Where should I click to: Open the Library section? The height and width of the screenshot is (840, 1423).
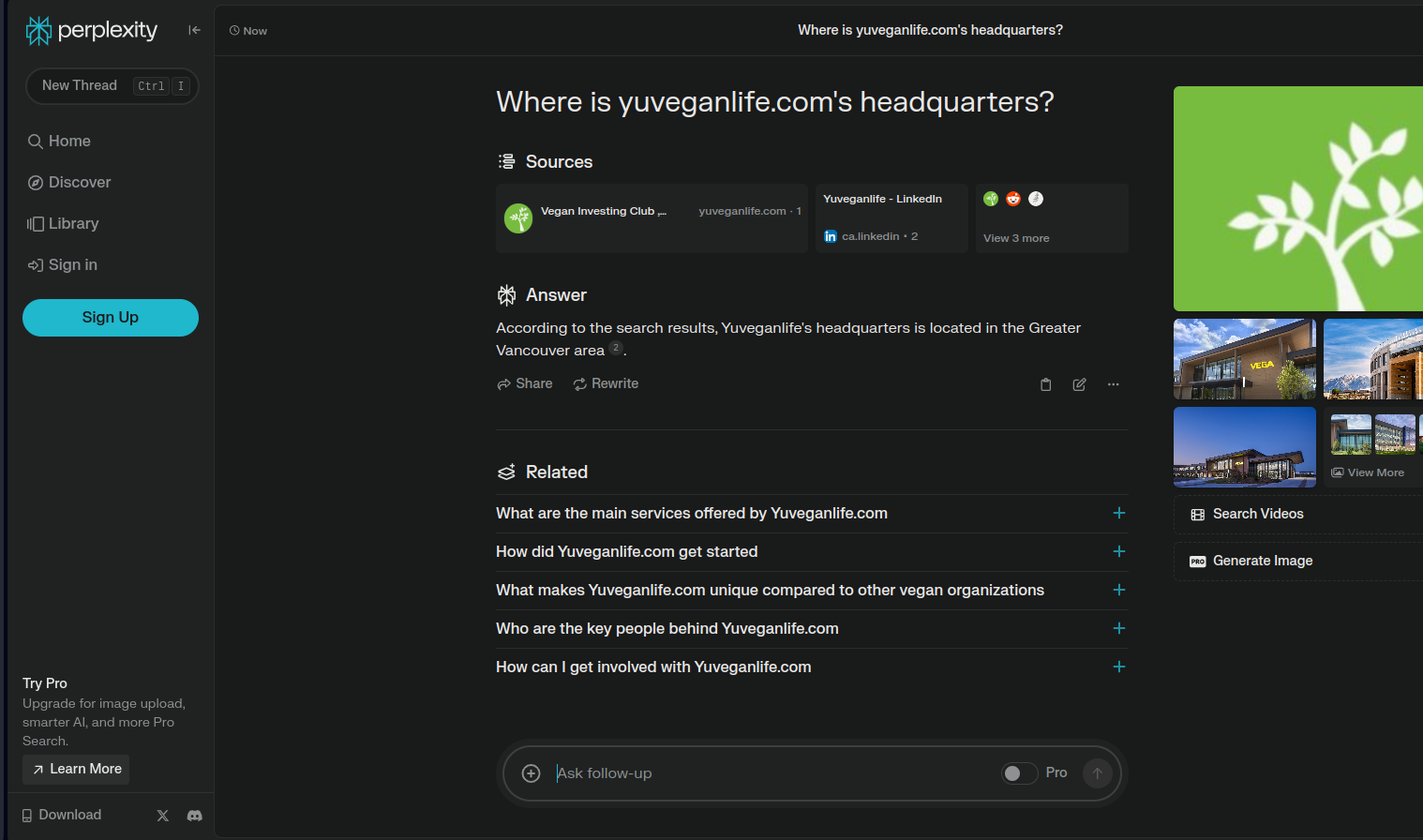coord(63,223)
